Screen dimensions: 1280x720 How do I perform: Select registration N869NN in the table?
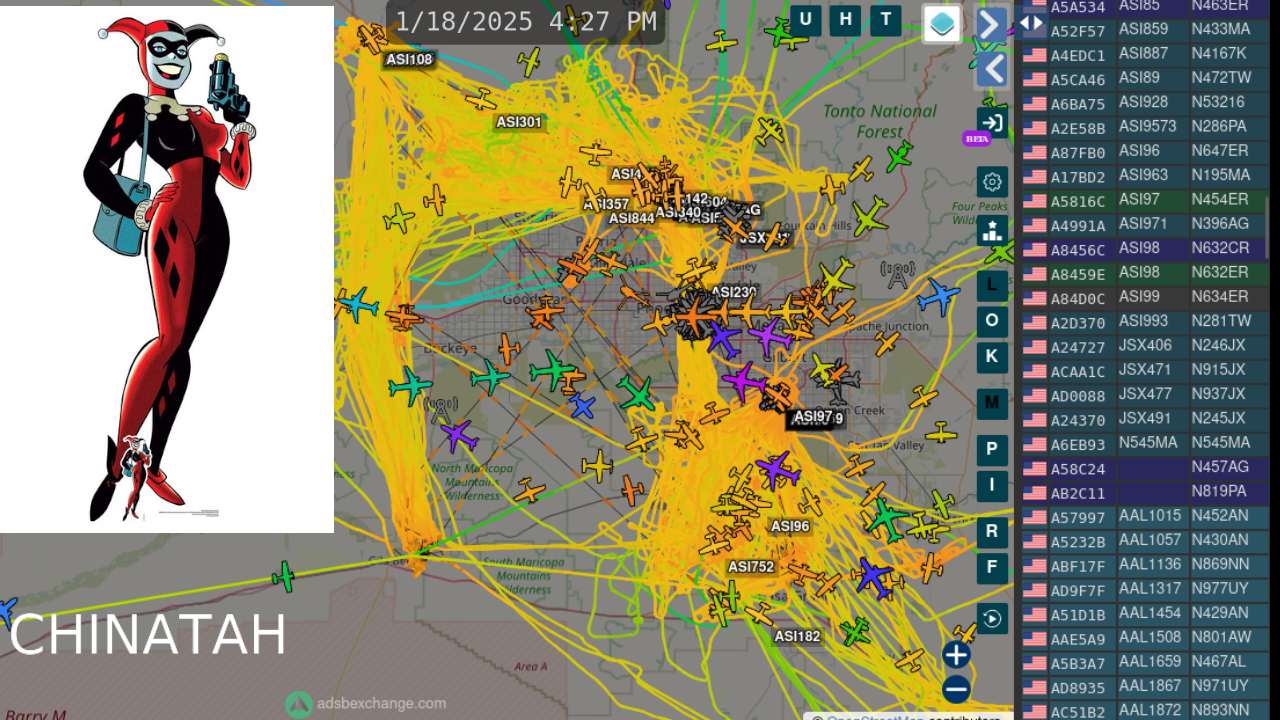coord(1220,564)
